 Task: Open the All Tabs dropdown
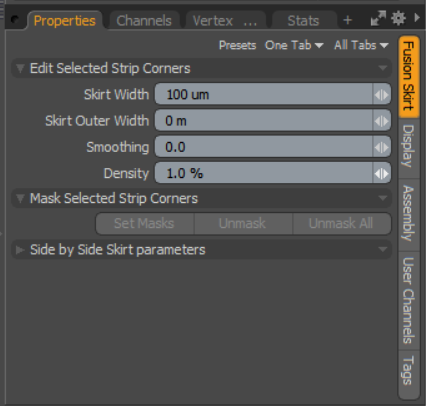pos(361,45)
